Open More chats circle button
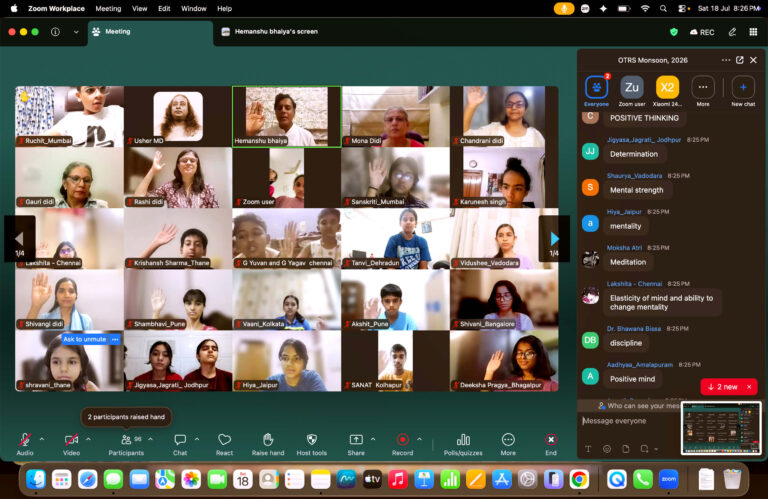This screenshot has height=499, width=768. click(703, 91)
